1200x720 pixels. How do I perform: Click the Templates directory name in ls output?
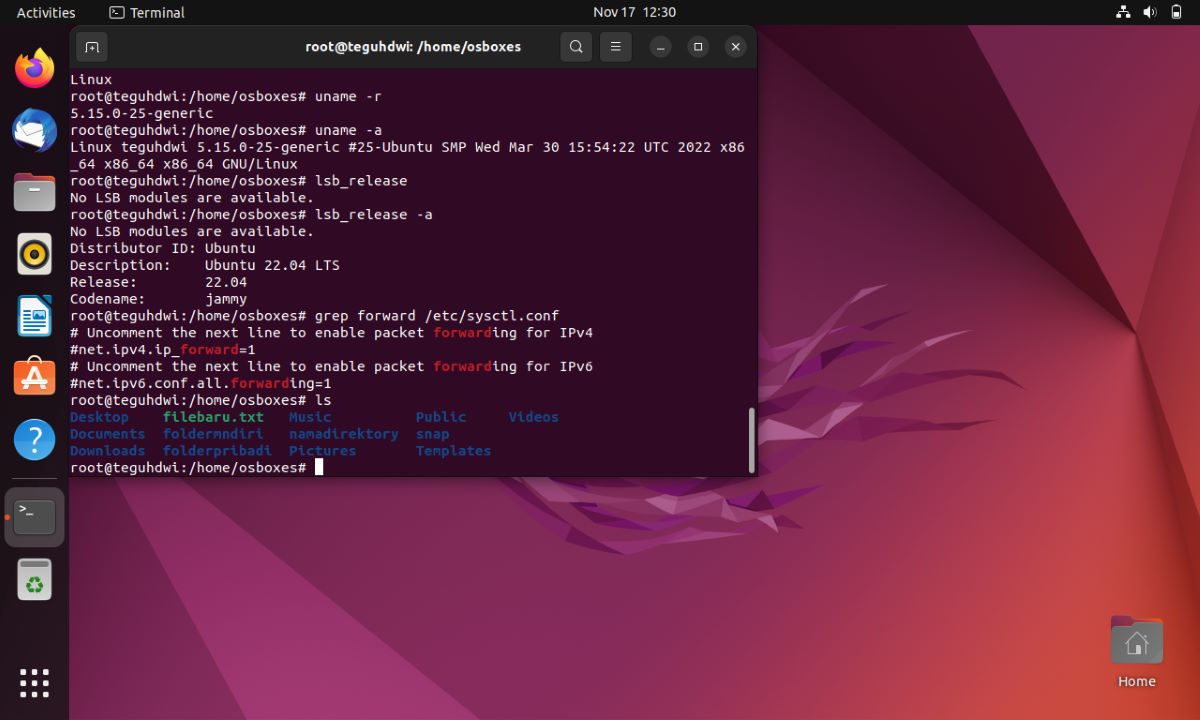(x=453, y=451)
